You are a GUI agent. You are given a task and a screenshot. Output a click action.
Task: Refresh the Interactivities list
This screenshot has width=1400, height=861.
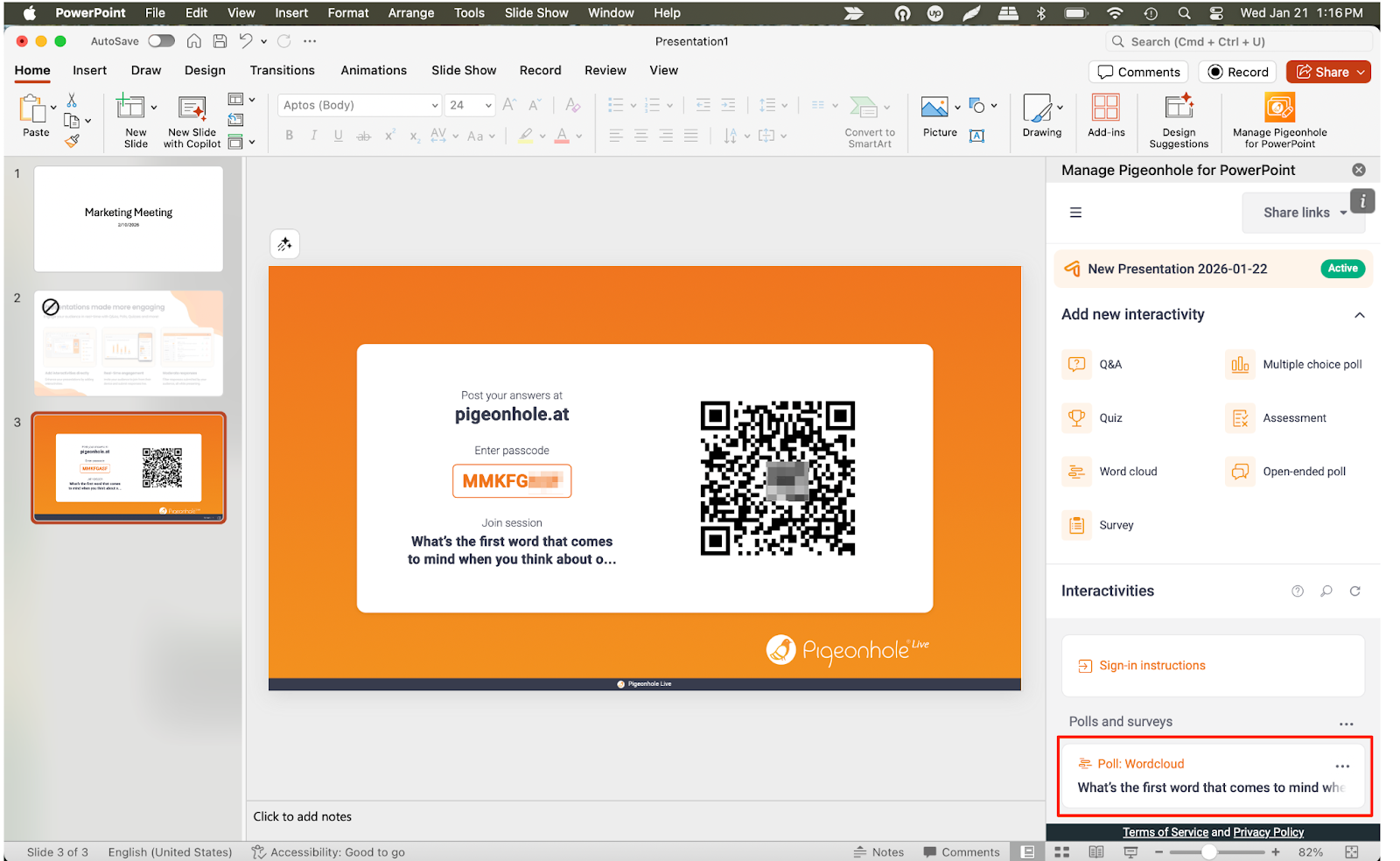pos(1354,591)
